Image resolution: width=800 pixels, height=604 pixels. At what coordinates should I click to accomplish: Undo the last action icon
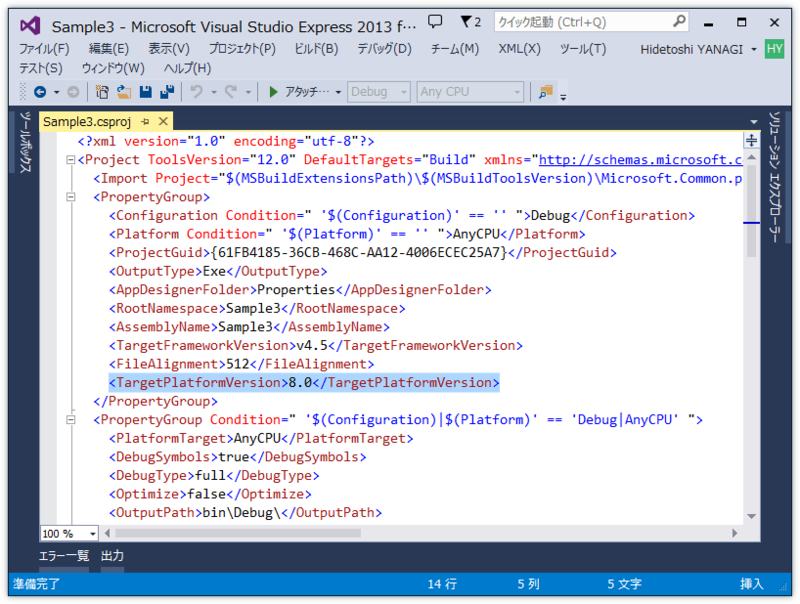pyautogui.click(x=196, y=92)
